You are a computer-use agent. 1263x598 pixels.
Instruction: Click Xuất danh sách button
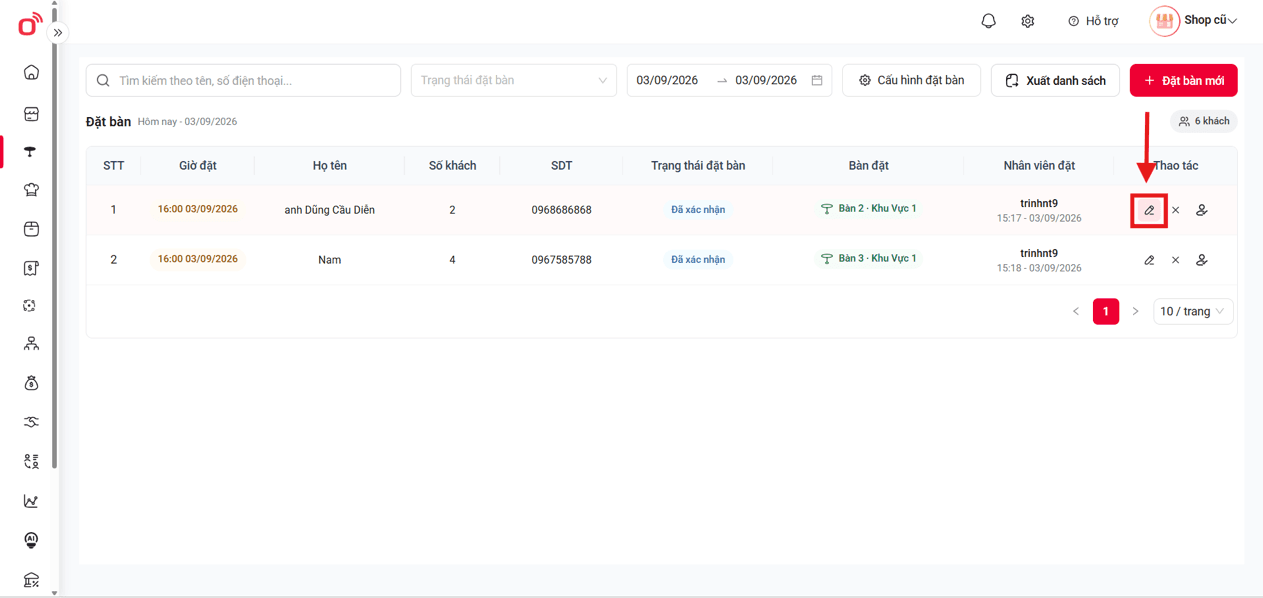coord(1055,80)
